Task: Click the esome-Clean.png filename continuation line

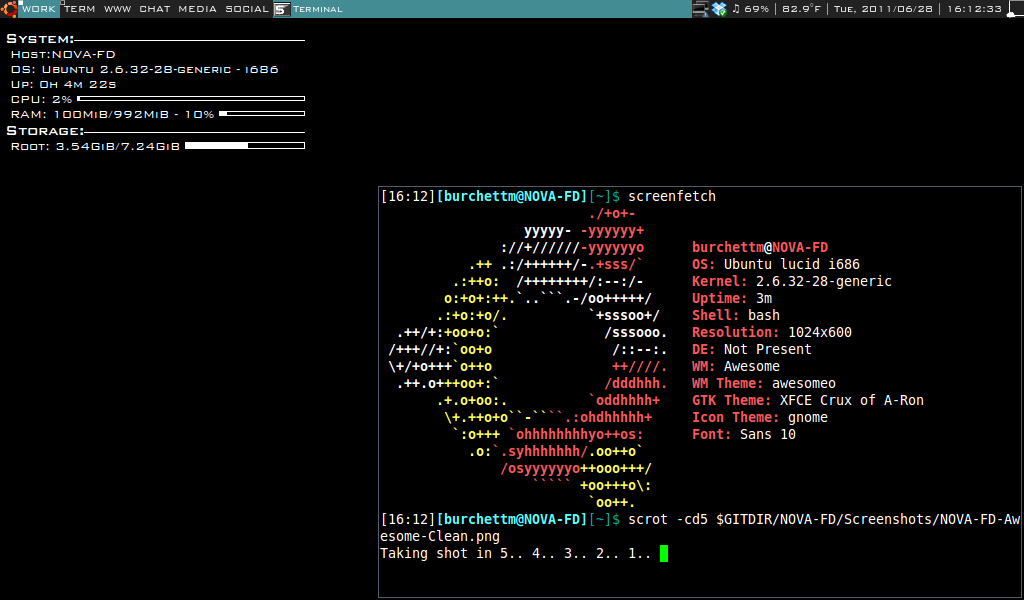Action: [x=440, y=536]
